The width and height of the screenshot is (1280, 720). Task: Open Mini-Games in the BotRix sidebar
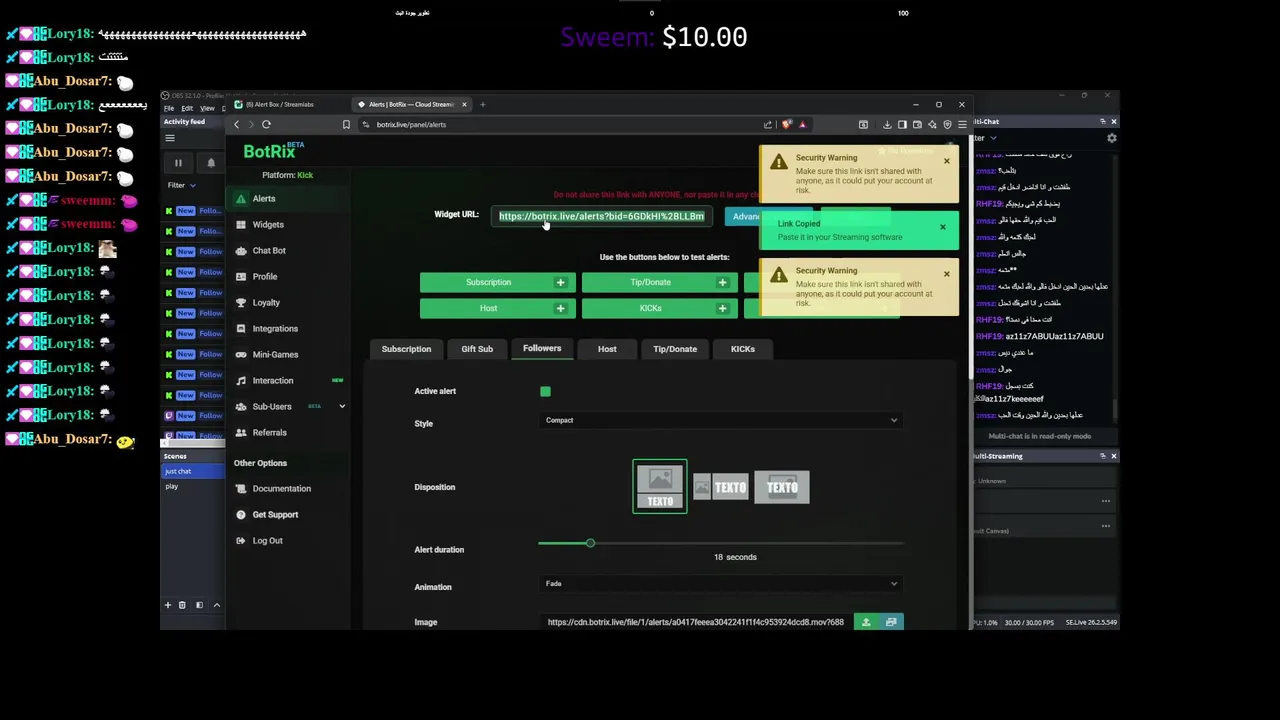(x=287, y=355)
